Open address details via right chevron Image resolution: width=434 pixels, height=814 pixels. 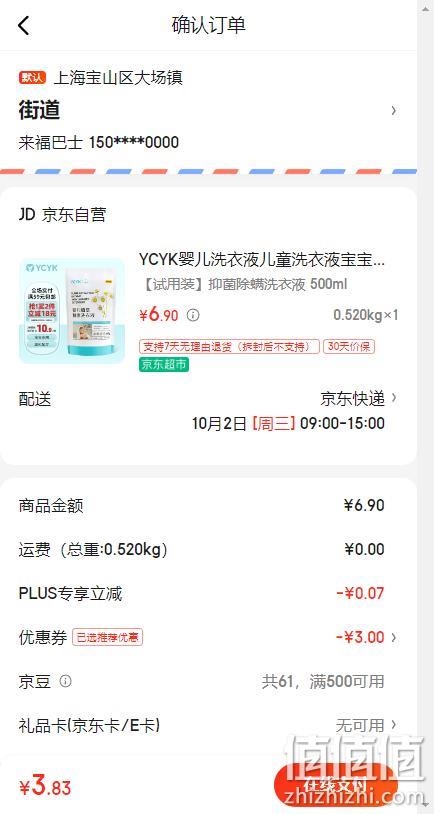pyautogui.click(x=394, y=110)
